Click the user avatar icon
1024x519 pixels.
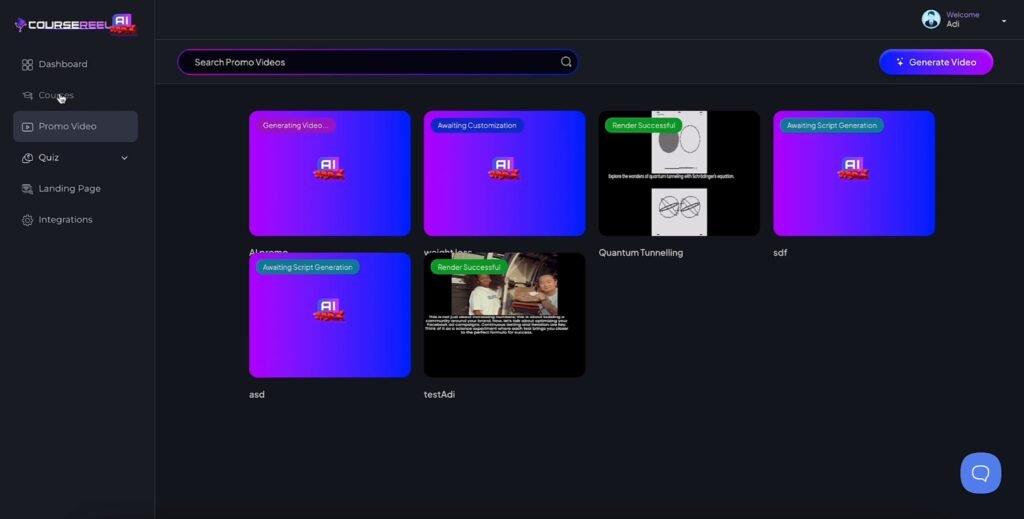(931, 20)
